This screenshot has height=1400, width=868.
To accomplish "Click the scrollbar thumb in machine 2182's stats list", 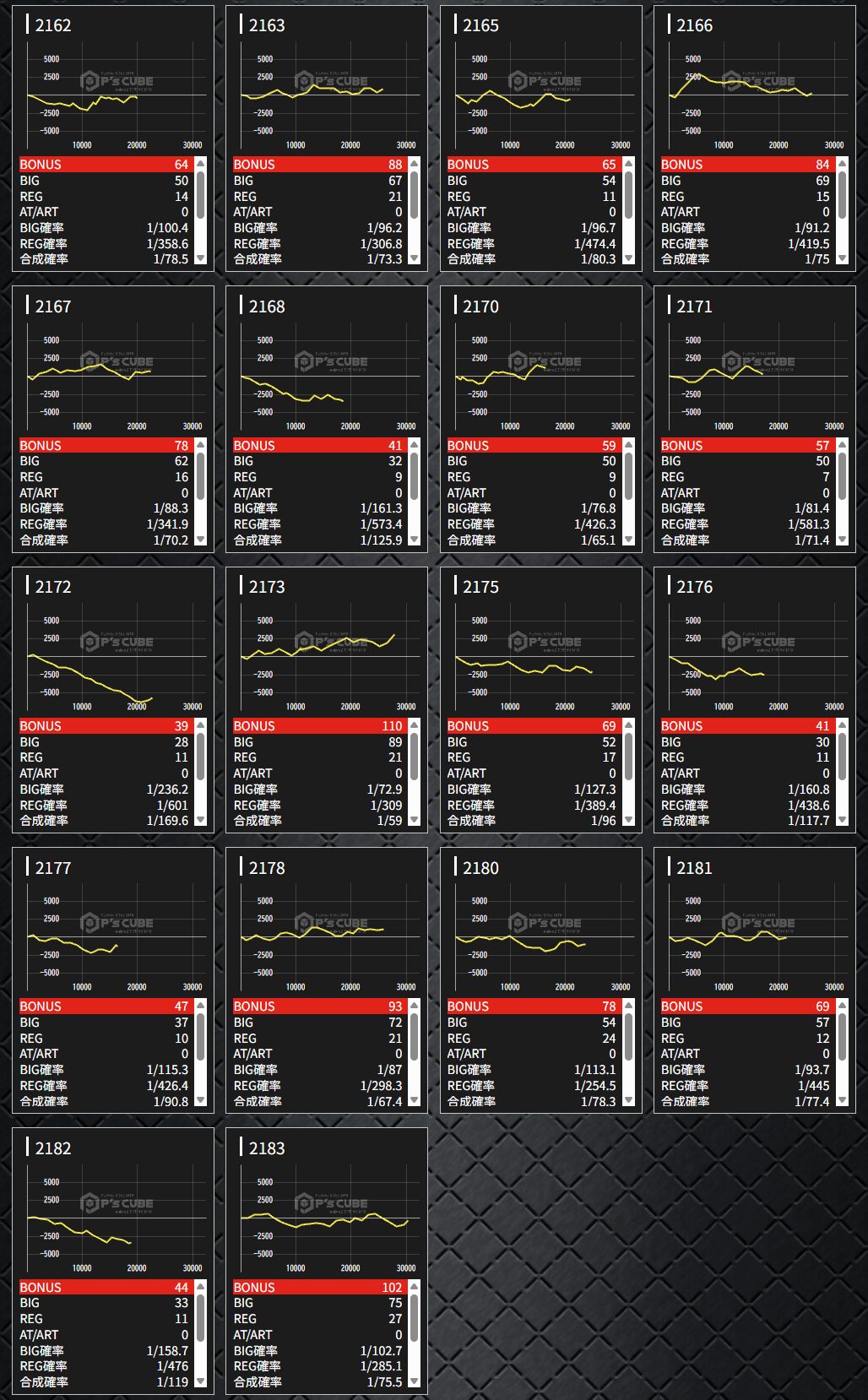I will click(x=200, y=1318).
